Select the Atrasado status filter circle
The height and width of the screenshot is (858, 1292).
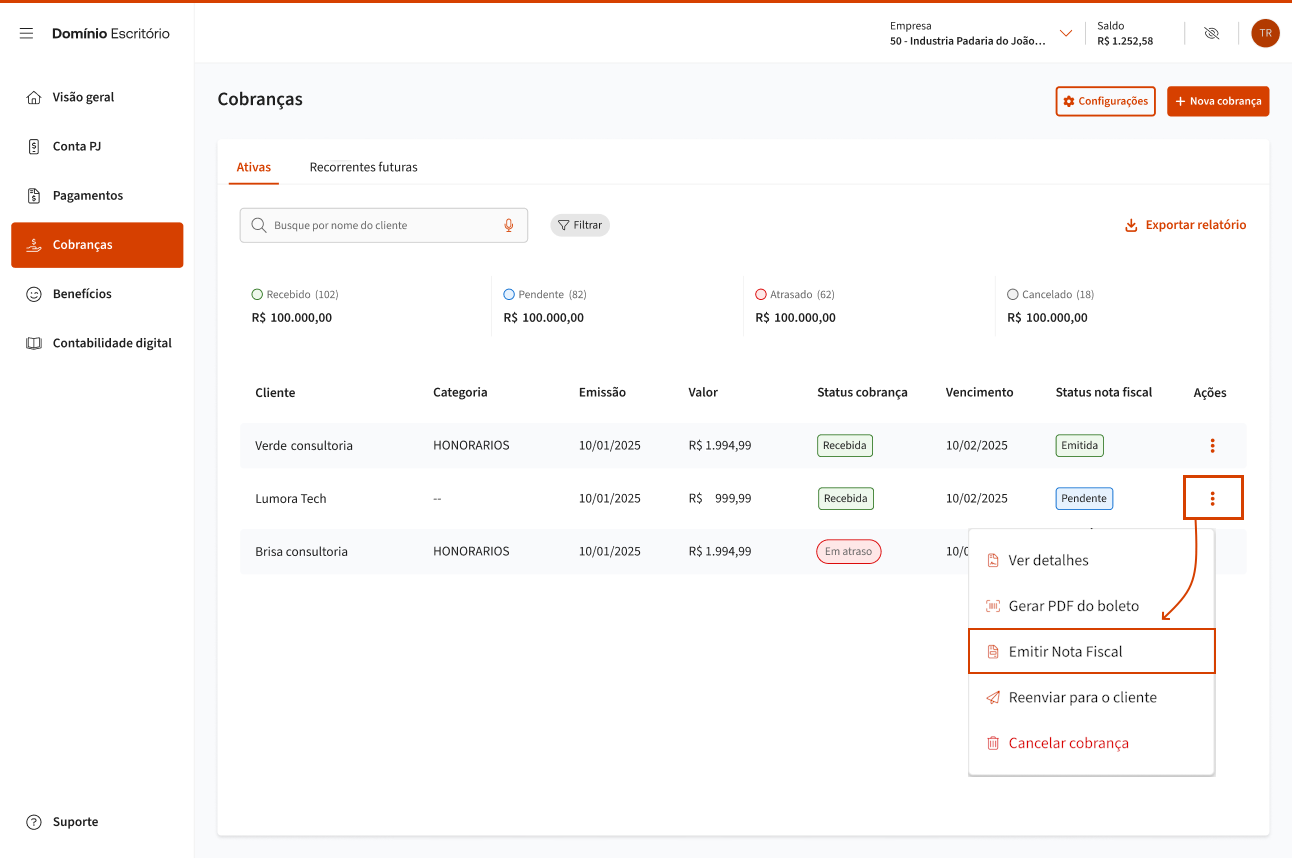pos(761,295)
